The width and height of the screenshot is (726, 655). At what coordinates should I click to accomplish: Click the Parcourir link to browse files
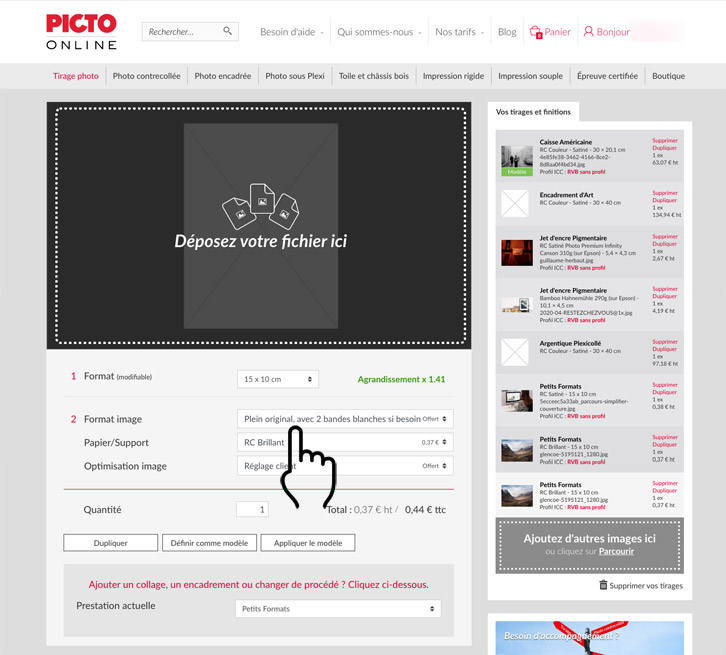(617, 551)
